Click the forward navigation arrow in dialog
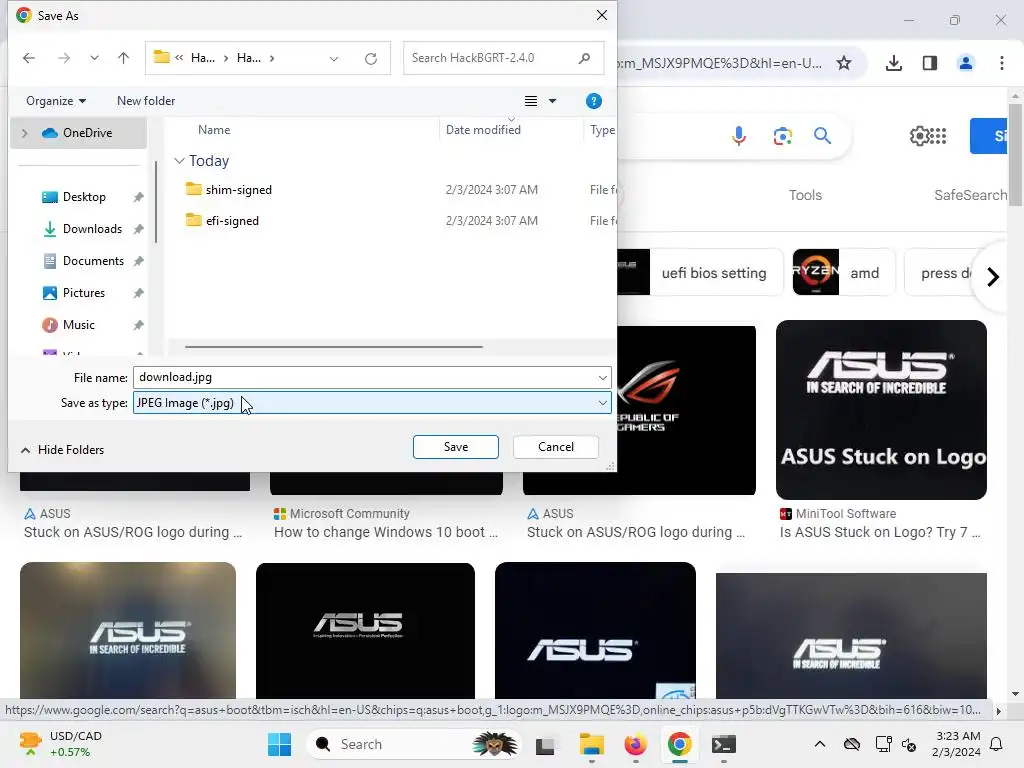This screenshot has width=1024, height=768. [63, 58]
